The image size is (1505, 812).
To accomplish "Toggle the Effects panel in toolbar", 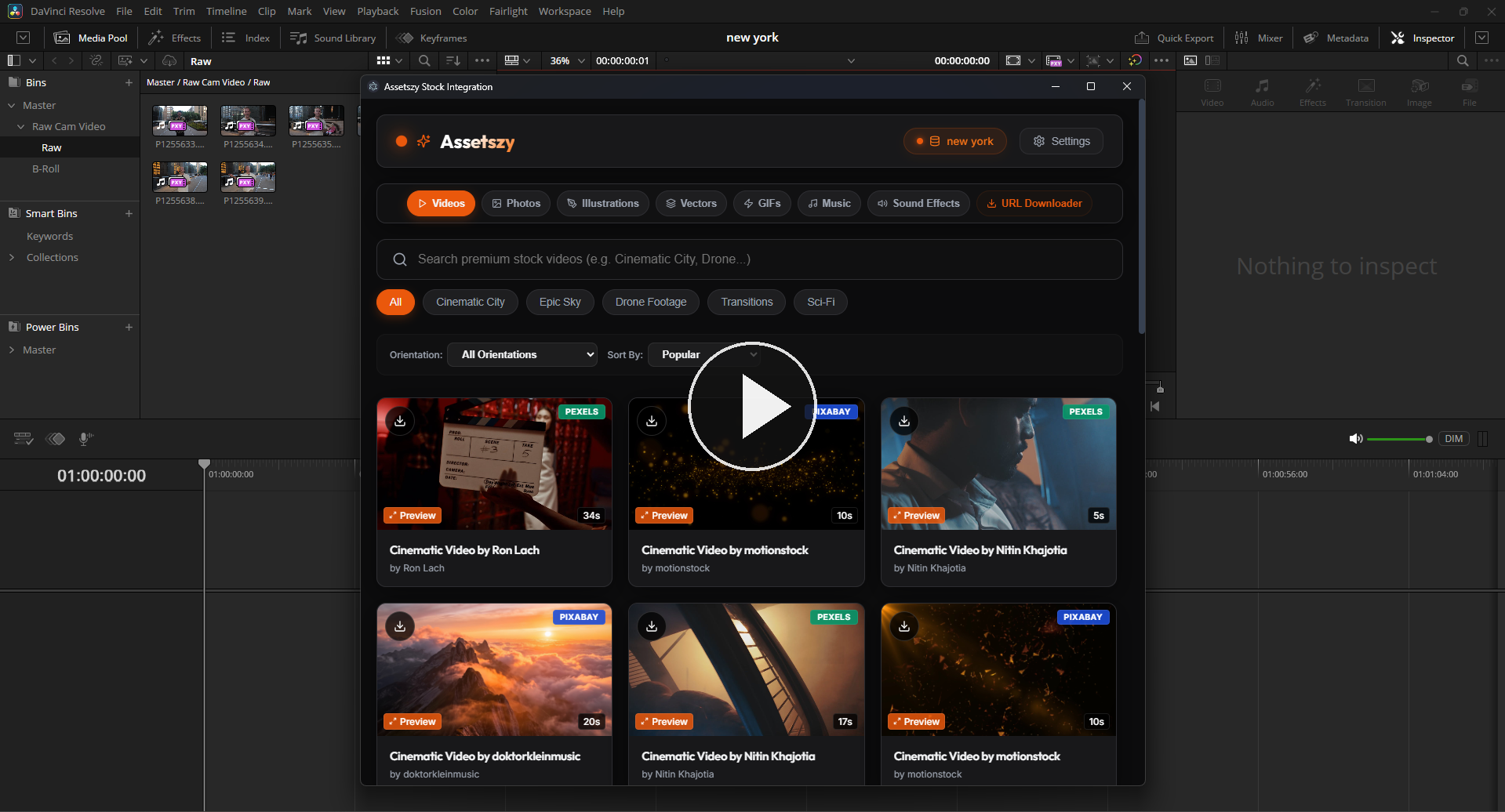I will 175,38.
